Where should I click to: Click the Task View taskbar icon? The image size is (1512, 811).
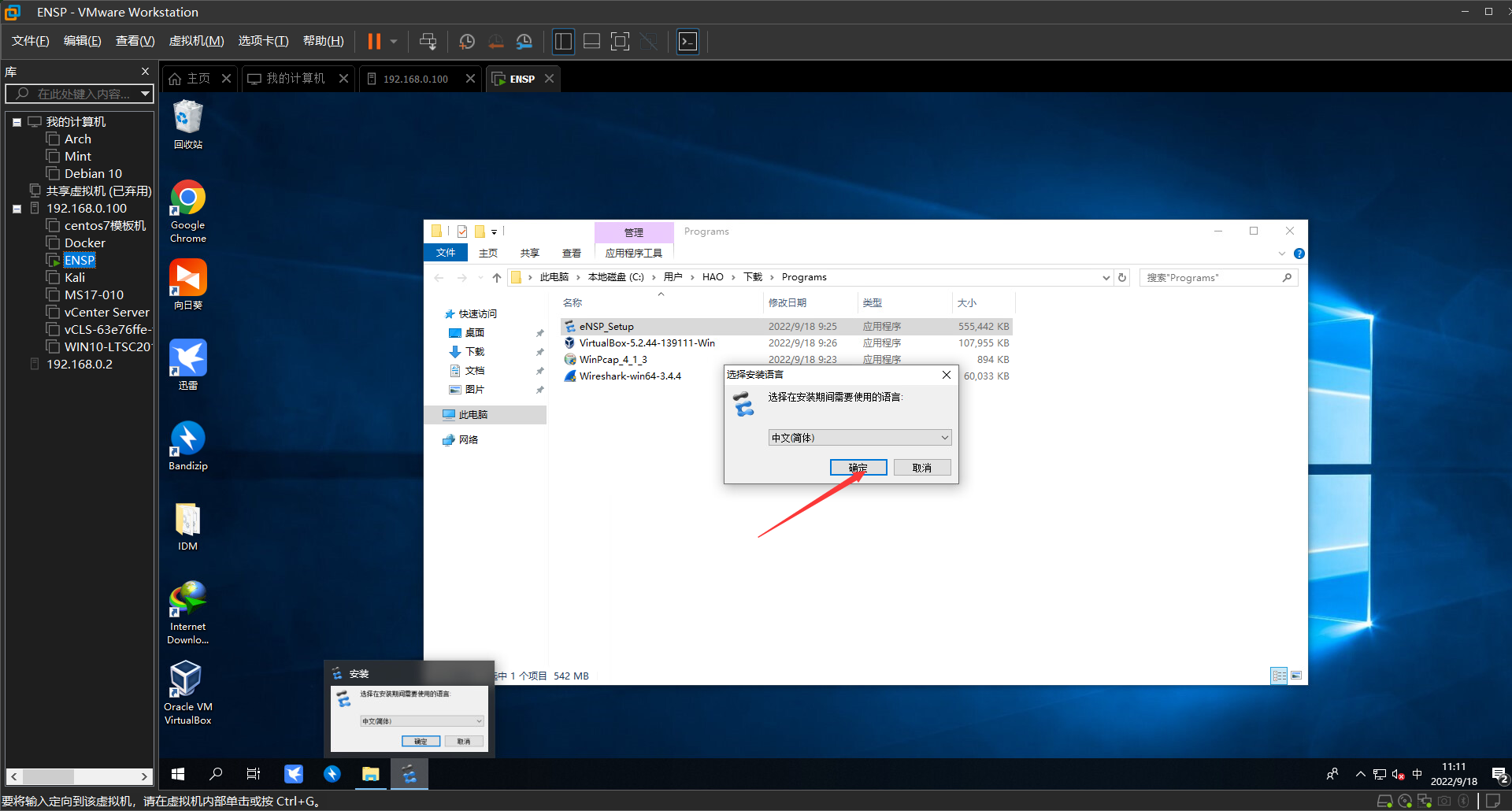[x=254, y=774]
